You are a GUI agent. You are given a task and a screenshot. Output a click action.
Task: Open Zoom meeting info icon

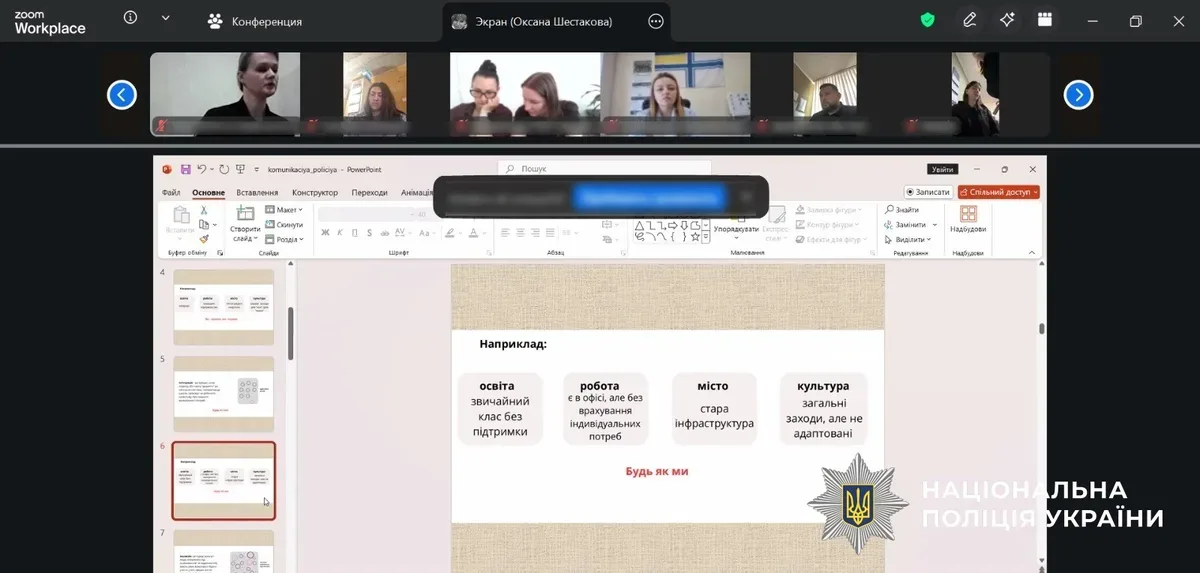click(x=131, y=18)
